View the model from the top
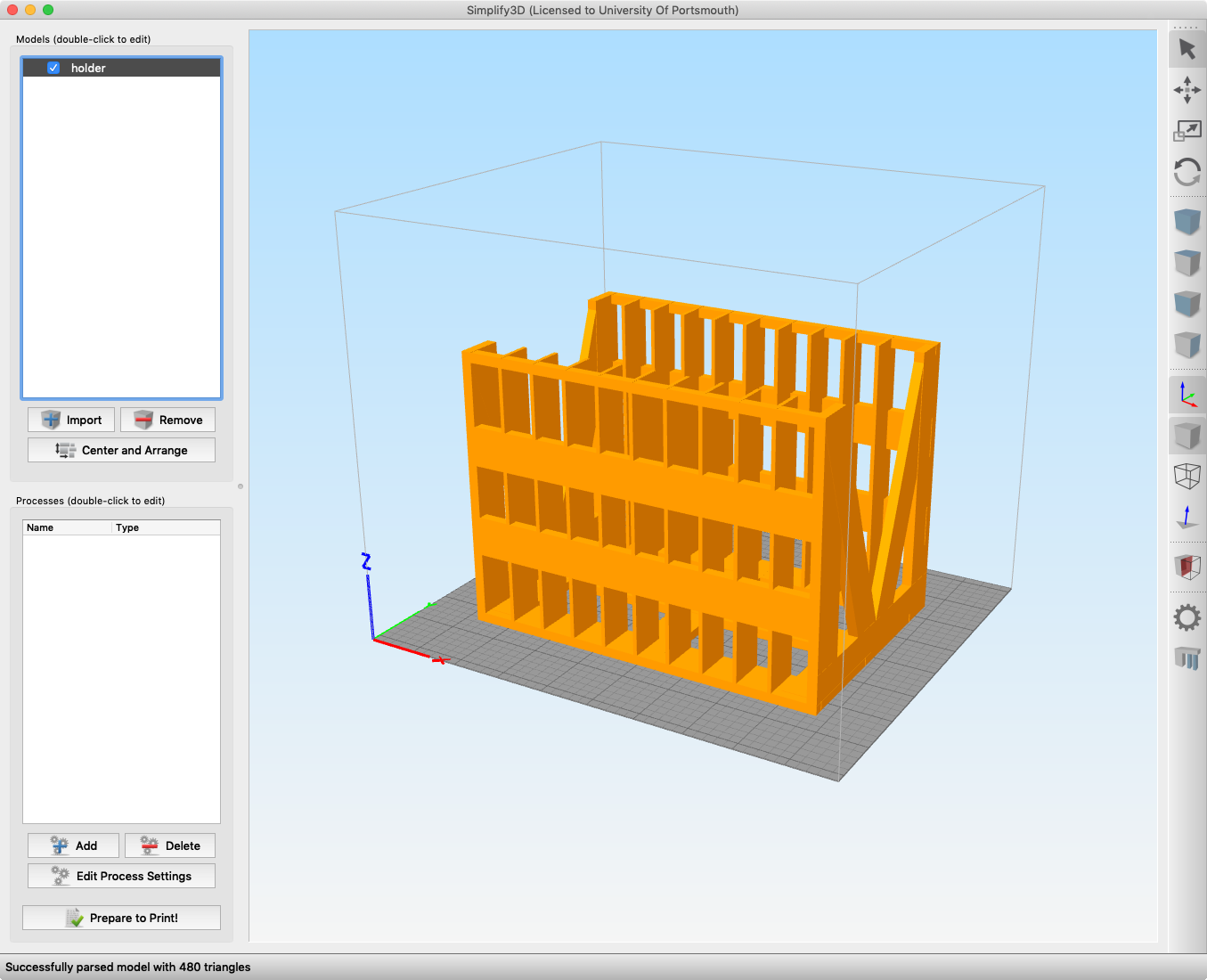This screenshot has width=1207, height=980. [1187, 262]
